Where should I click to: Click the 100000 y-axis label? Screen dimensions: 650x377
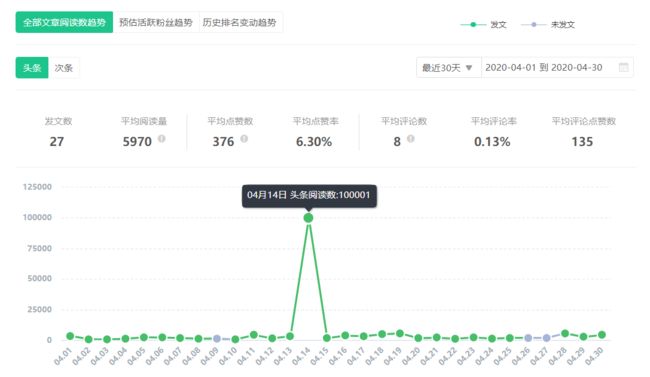tap(37, 217)
